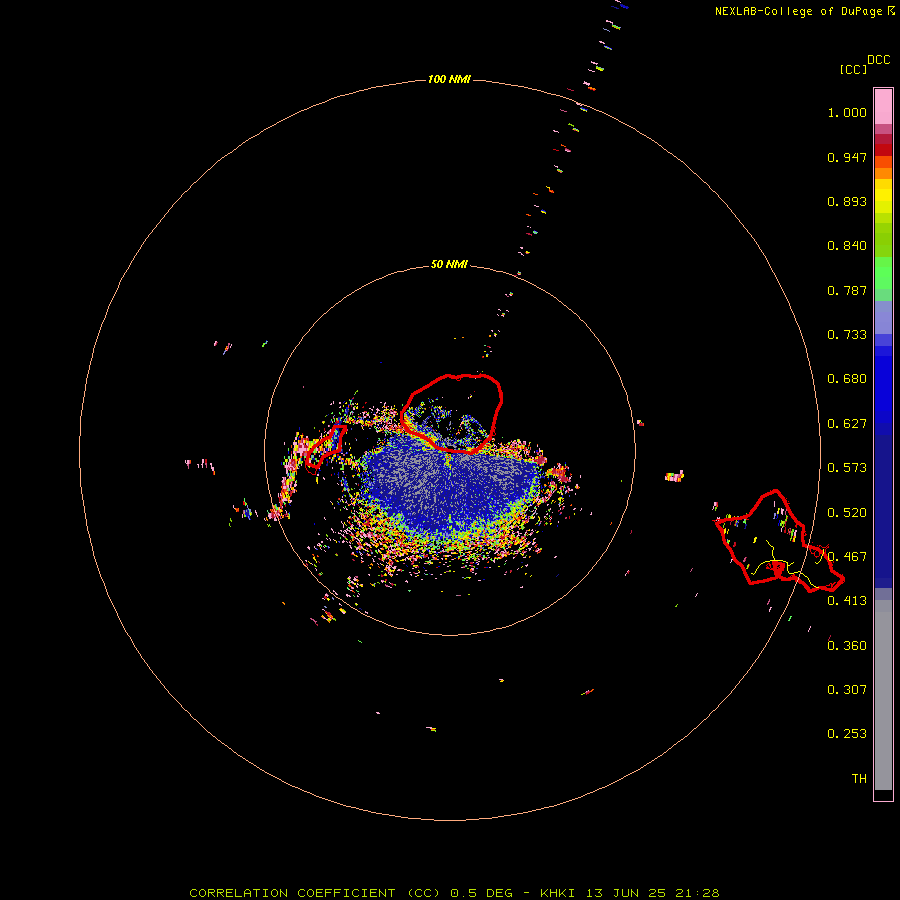Click the 1.000 value on the color scale
The image size is (900, 900).
click(847, 112)
